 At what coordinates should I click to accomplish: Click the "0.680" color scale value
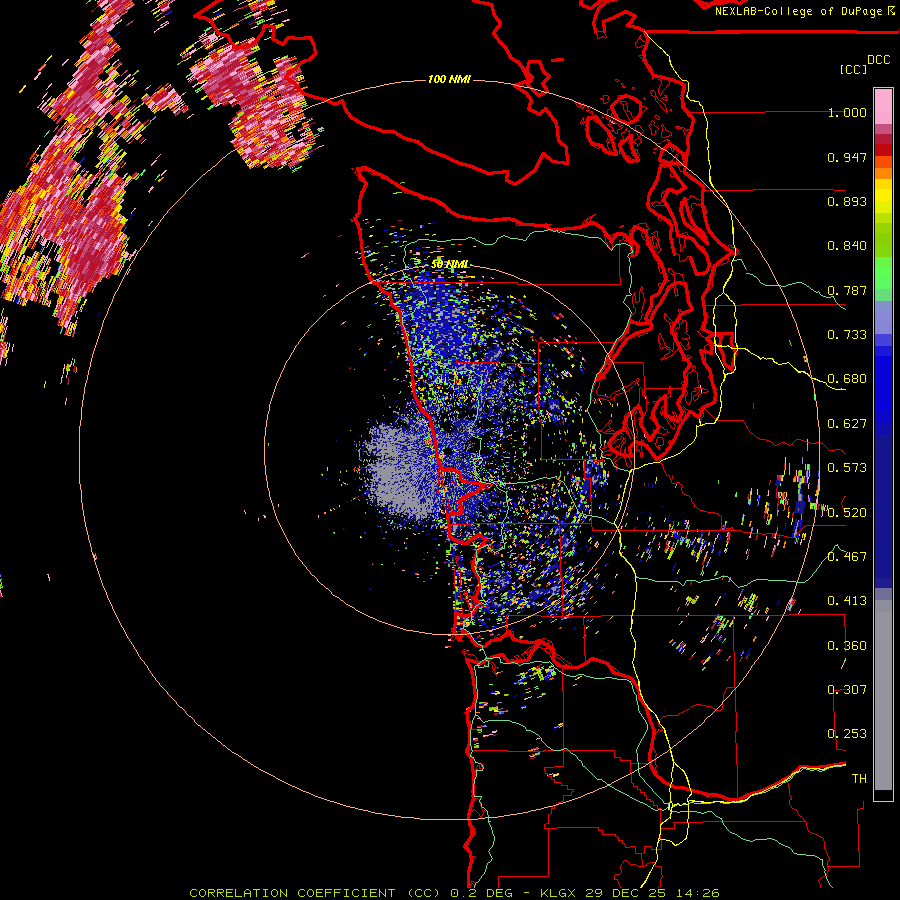point(847,379)
